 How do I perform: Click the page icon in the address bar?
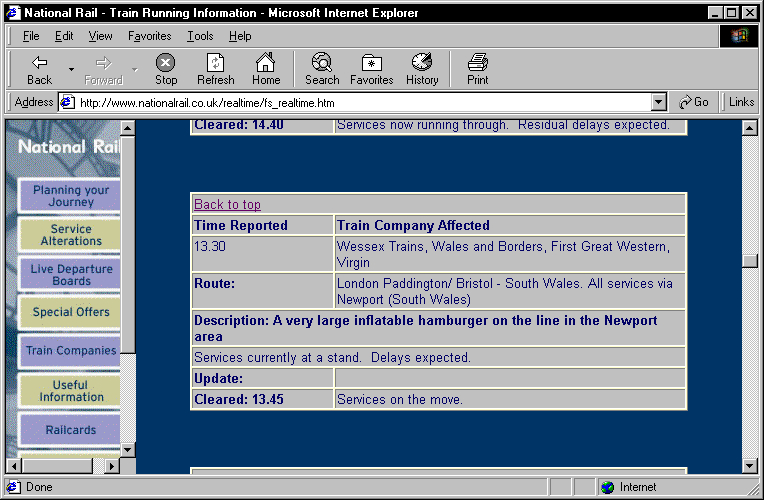coord(67,102)
